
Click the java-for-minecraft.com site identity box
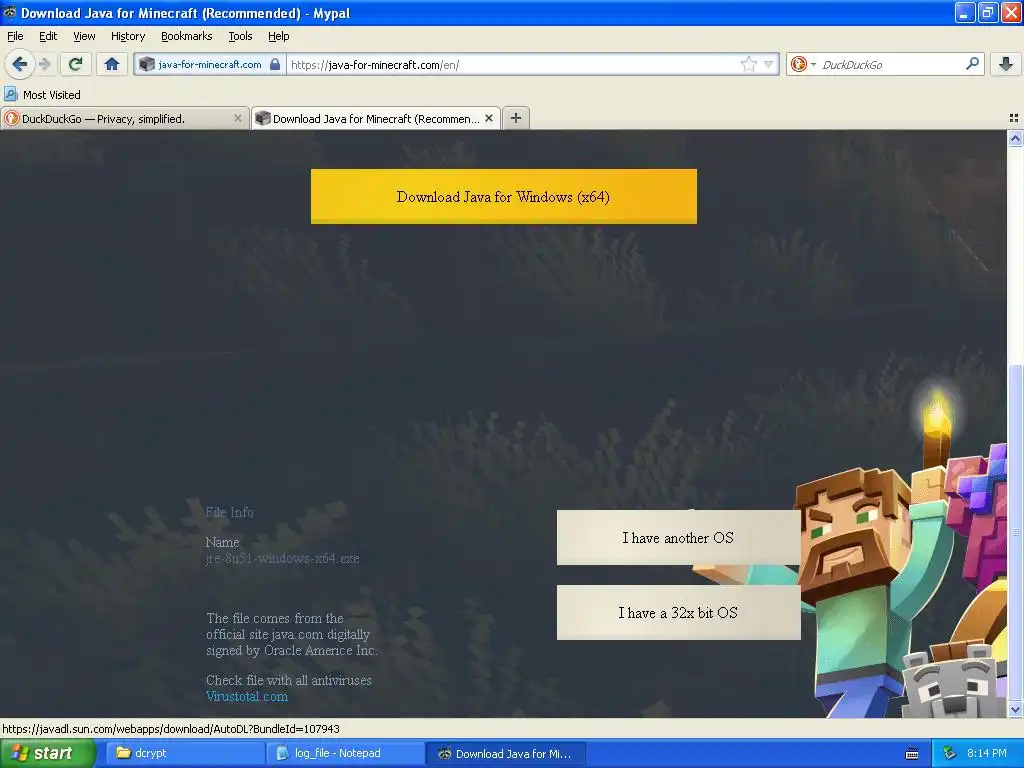point(210,64)
